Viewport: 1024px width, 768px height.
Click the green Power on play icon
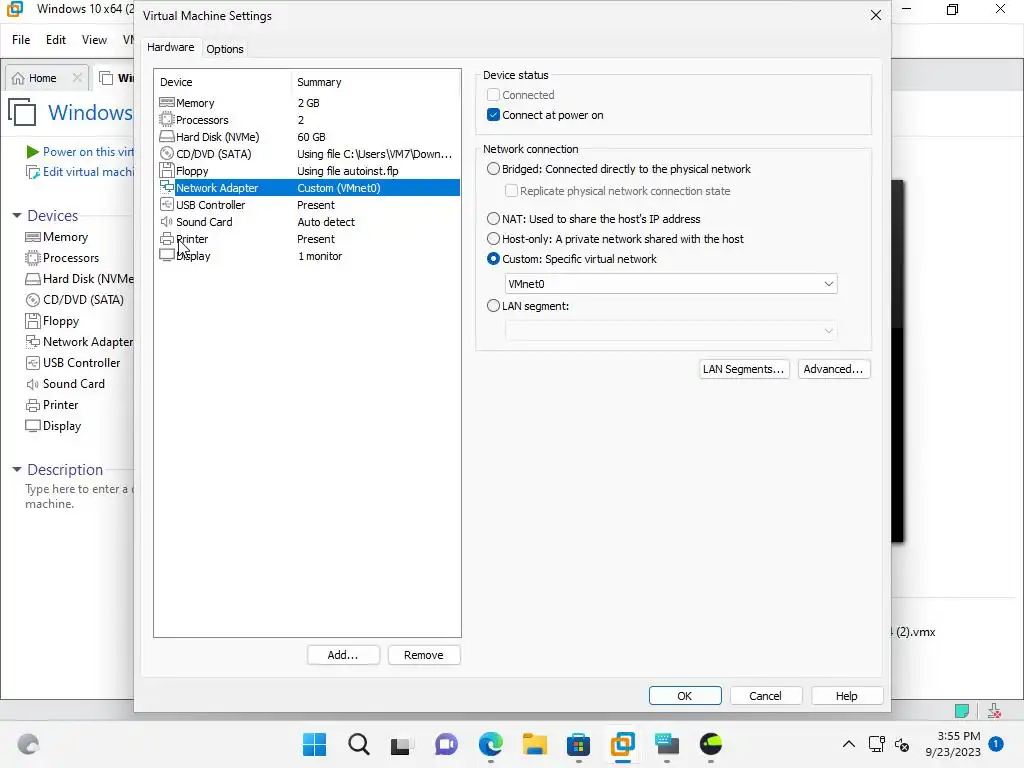tap(32, 152)
